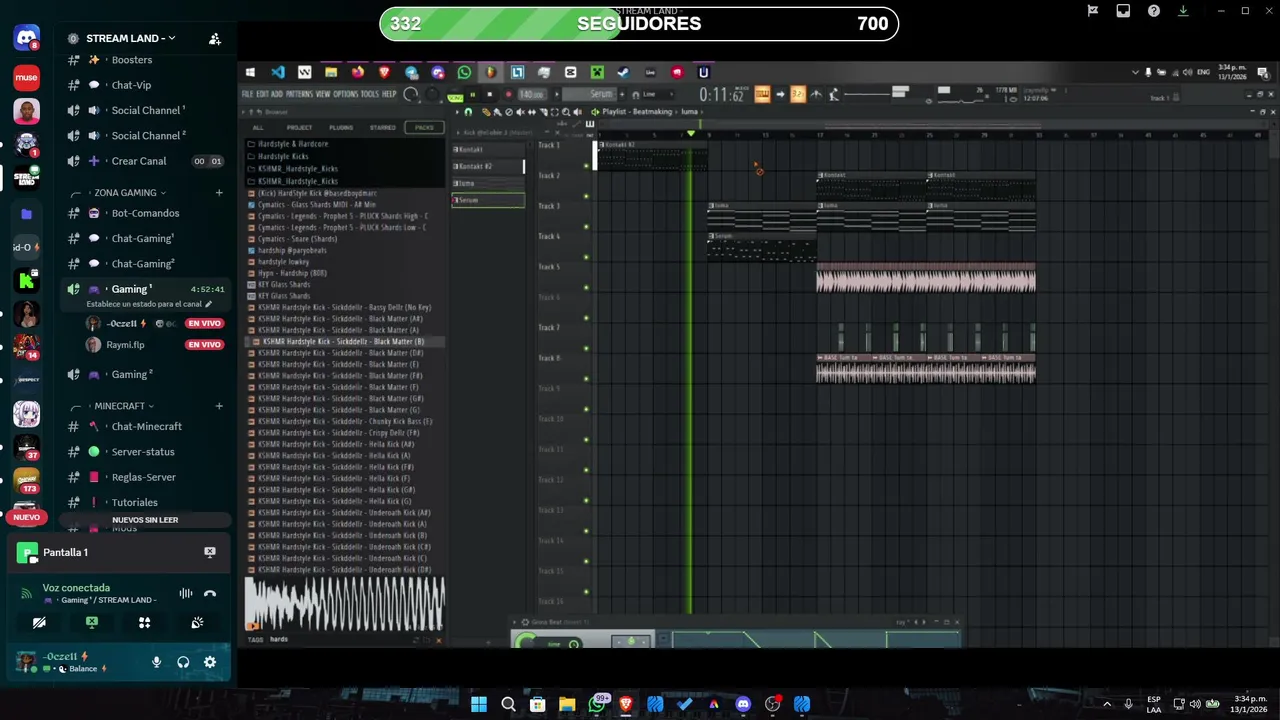Deafen audio with headphones icon
1280x720 pixels.
[183, 662]
